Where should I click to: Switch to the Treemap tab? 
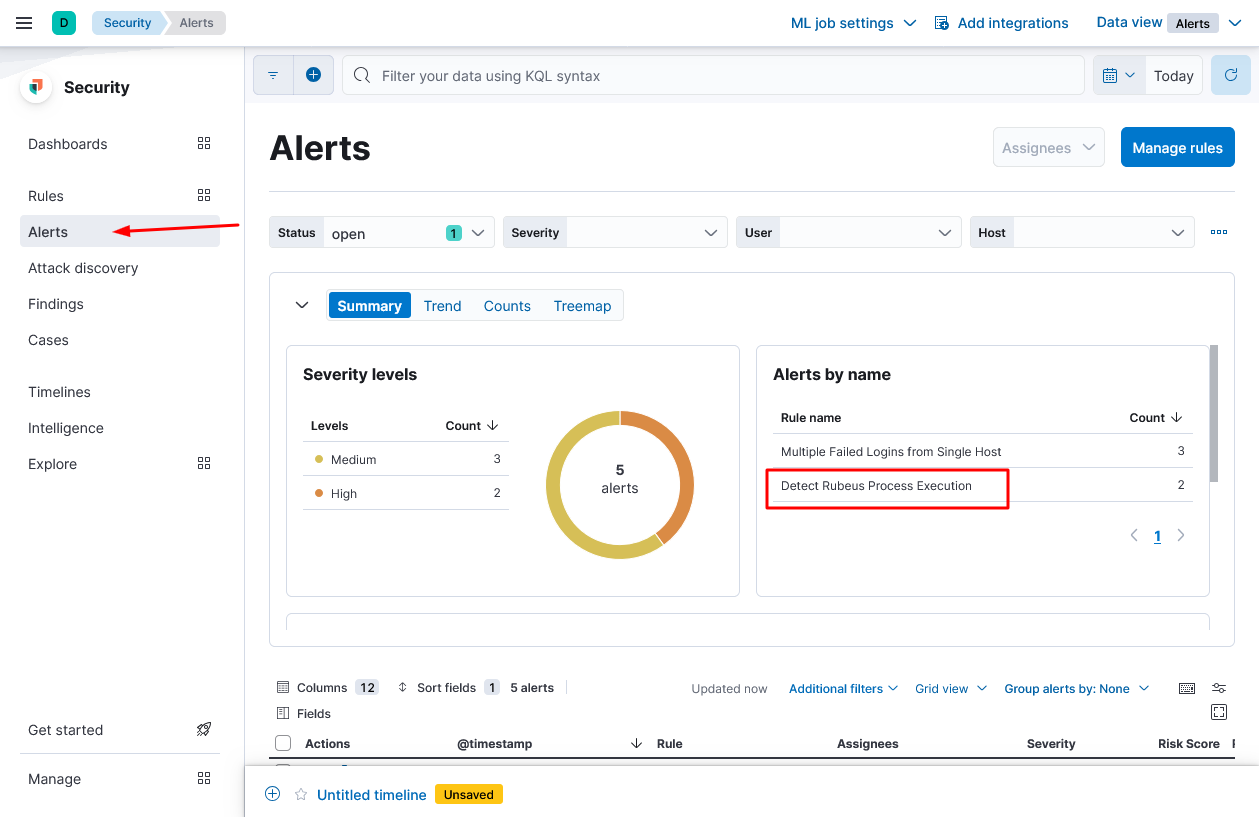click(x=582, y=306)
